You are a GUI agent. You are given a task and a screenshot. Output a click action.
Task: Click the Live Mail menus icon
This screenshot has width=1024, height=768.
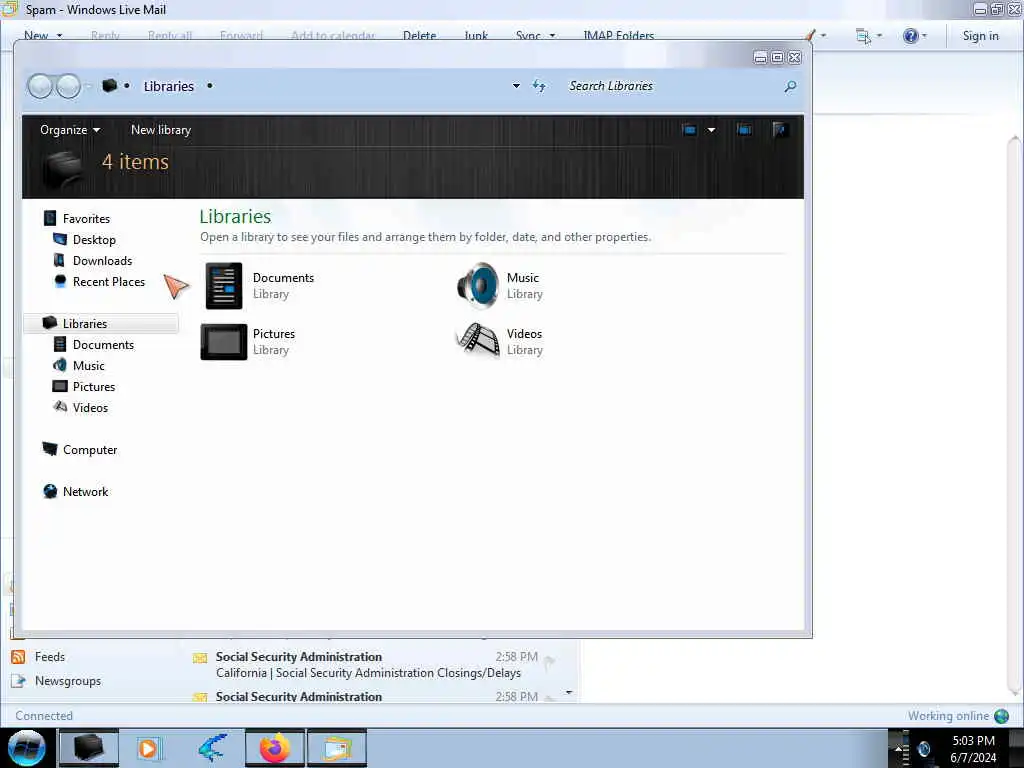863,36
